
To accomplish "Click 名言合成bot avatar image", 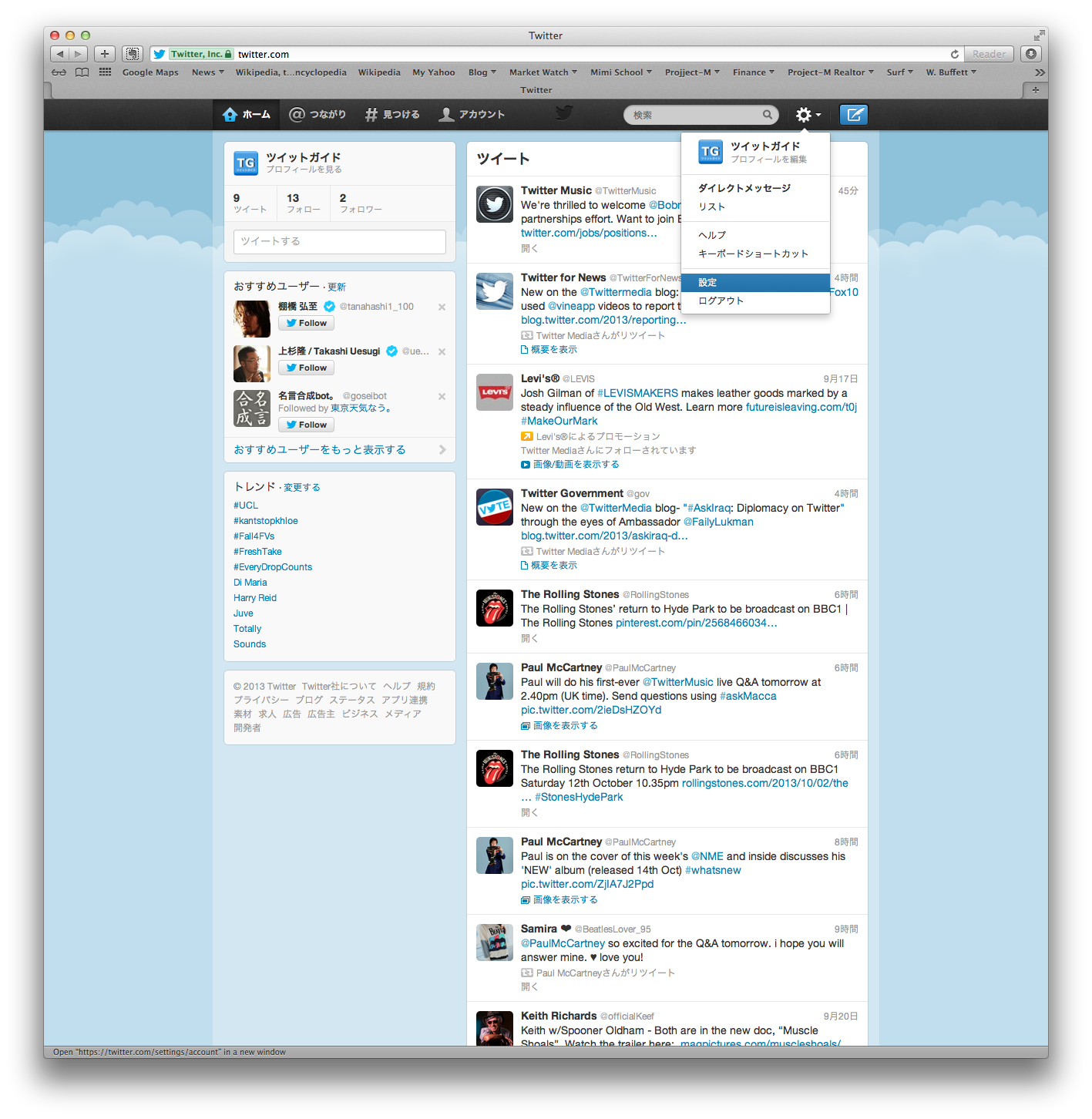I will (252, 408).
